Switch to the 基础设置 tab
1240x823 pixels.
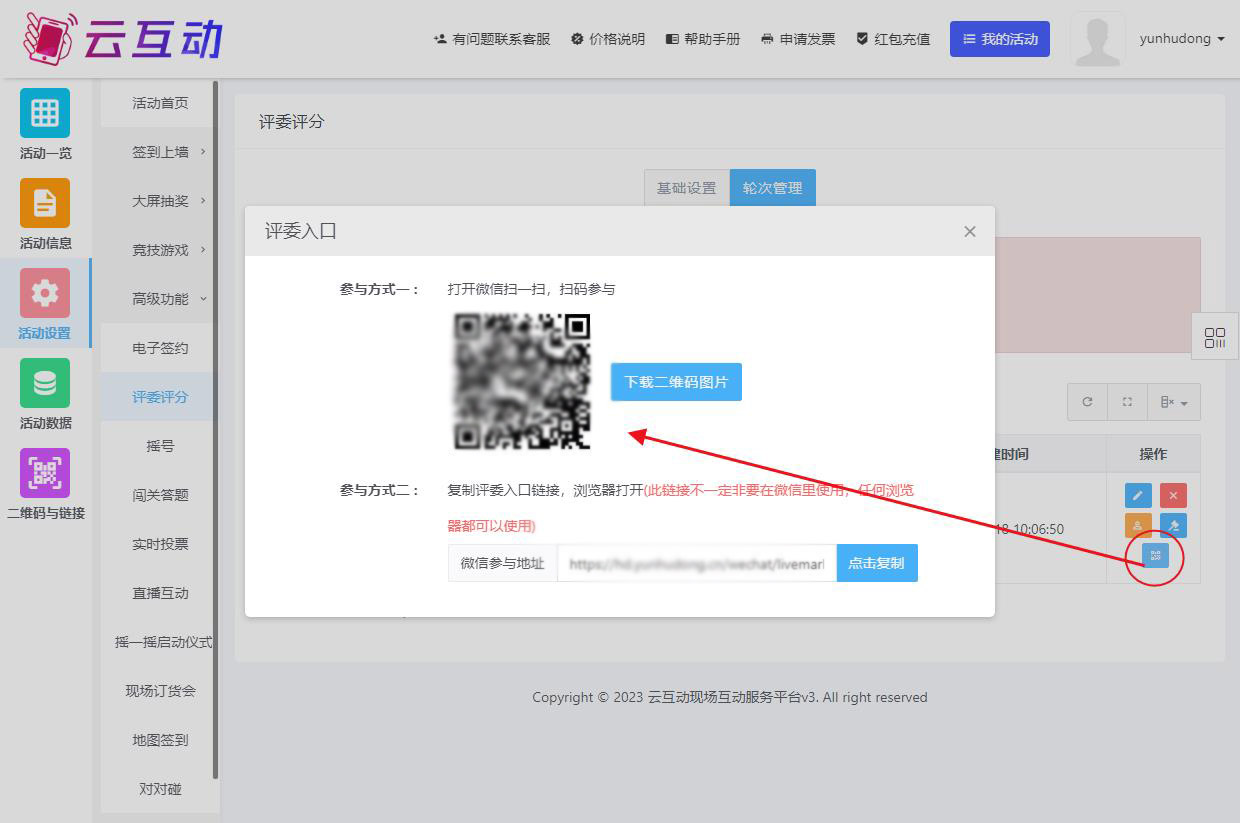pos(686,188)
